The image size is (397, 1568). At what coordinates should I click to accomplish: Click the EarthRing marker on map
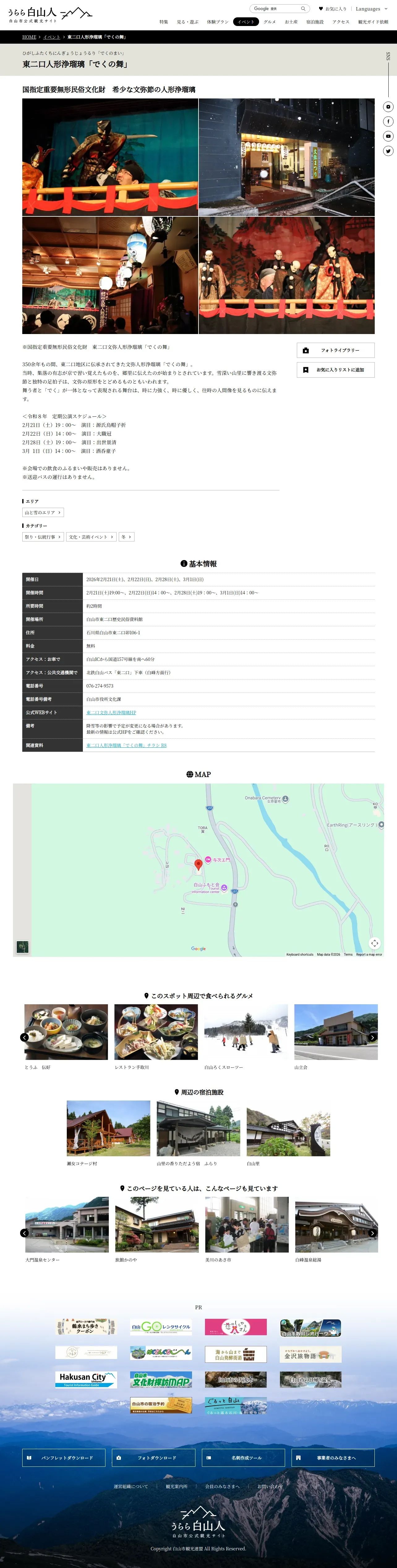tap(381, 825)
